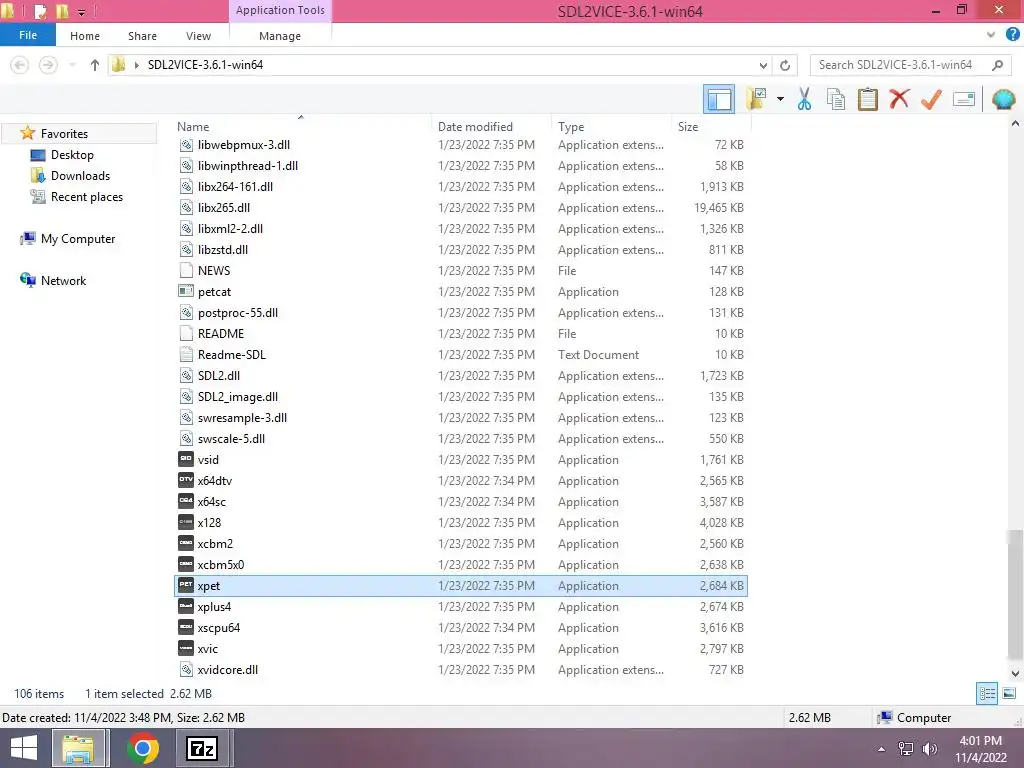The image size is (1024, 768).
Task: Select the x64sc application icon
Action: (186, 501)
